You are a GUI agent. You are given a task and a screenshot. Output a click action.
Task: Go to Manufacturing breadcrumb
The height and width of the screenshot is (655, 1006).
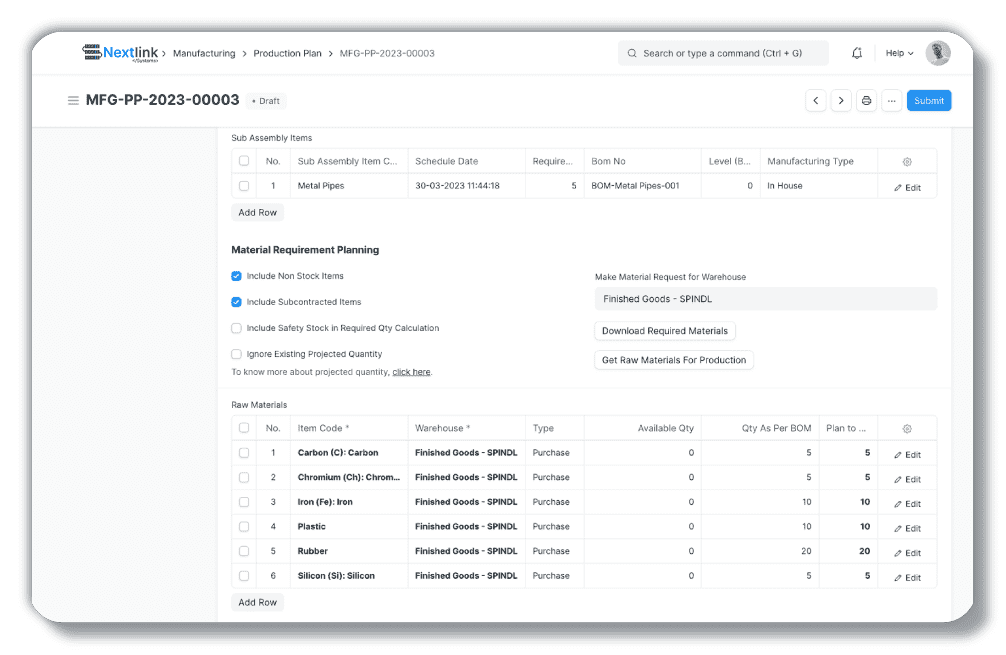tap(204, 53)
